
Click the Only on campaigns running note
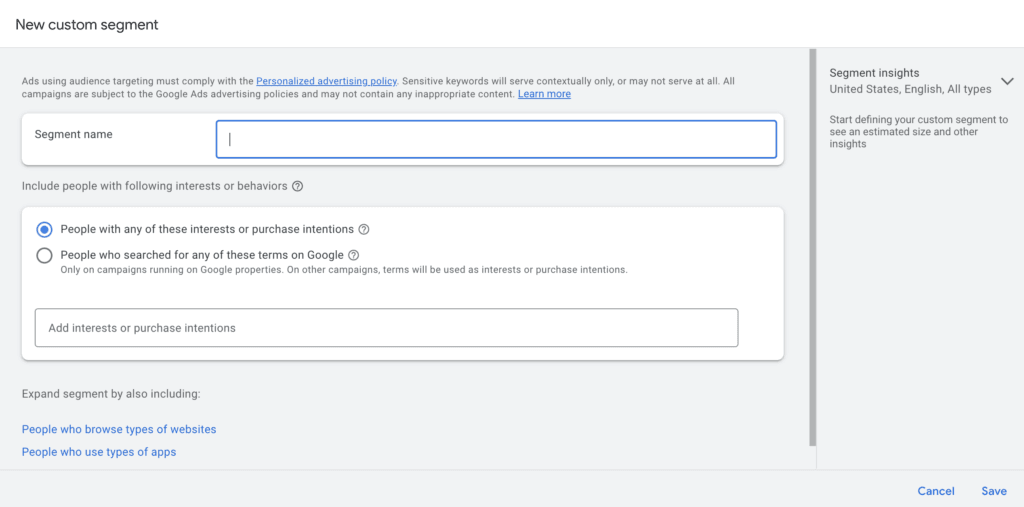pos(344,270)
